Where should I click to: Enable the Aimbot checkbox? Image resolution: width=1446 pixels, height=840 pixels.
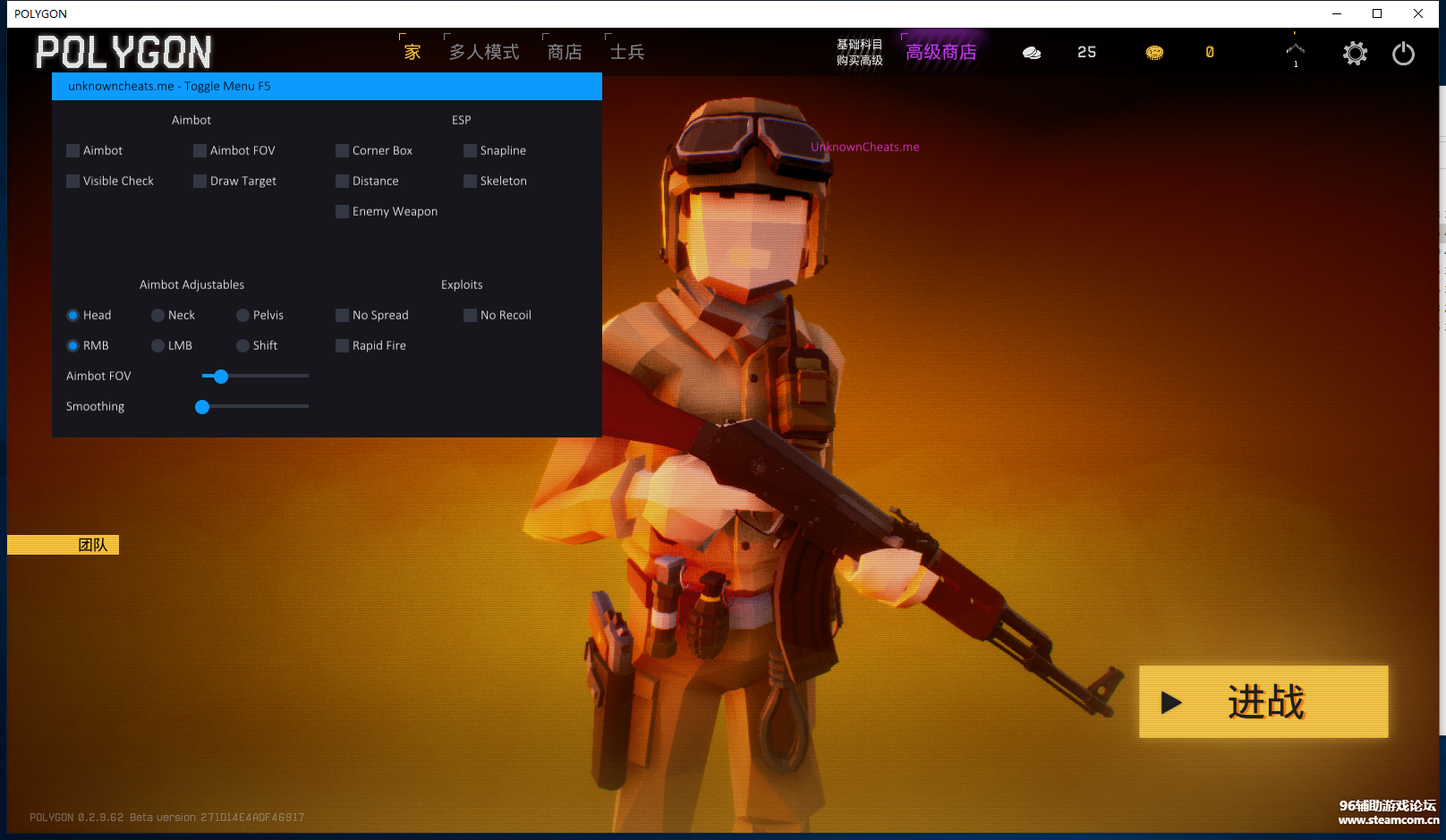point(73,151)
